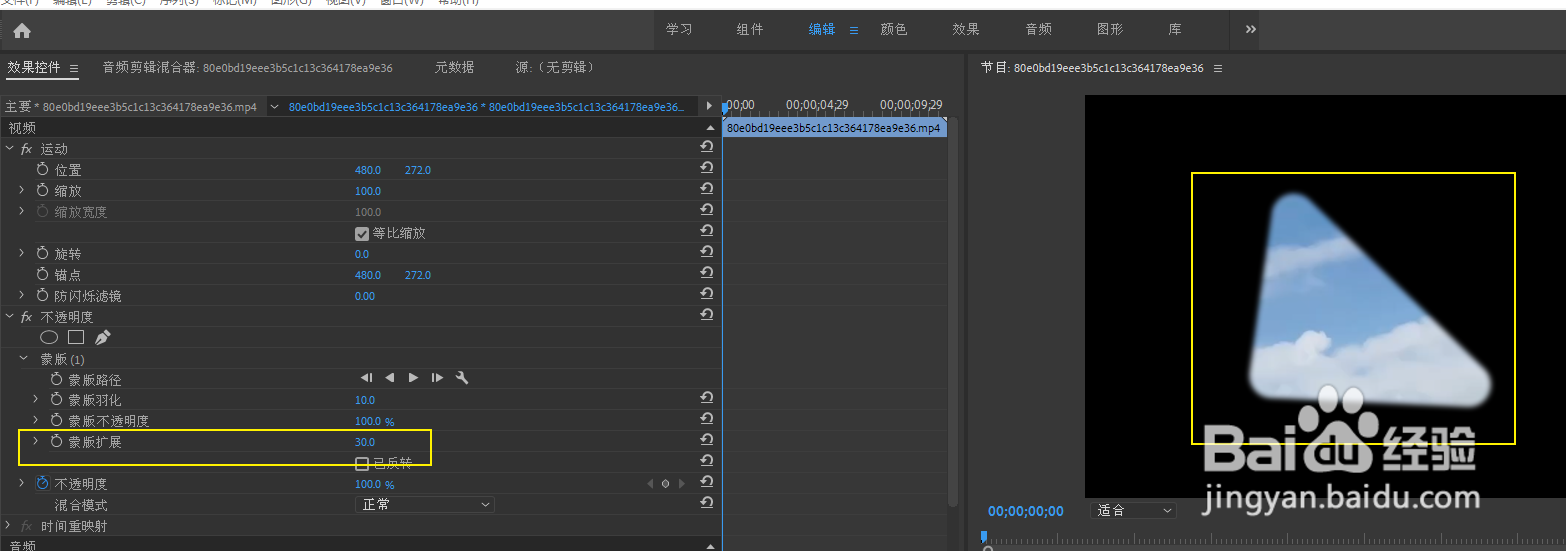This screenshot has width=1566, height=551.
Task: Reset the 旋转 parameter
Action: coord(707,252)
